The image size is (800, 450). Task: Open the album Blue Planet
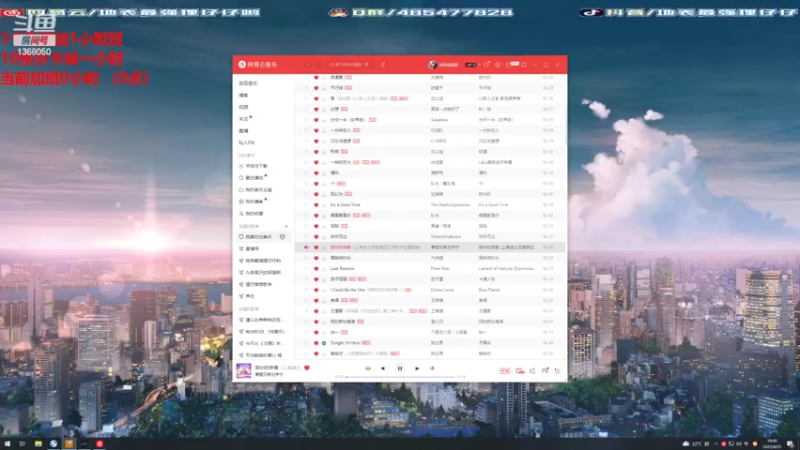point(489,290)
